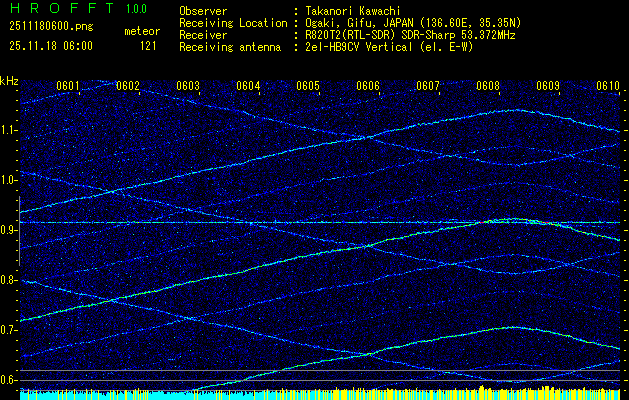
Task: Click the date 25.11.18 06:00
Action: pos(51,46)
